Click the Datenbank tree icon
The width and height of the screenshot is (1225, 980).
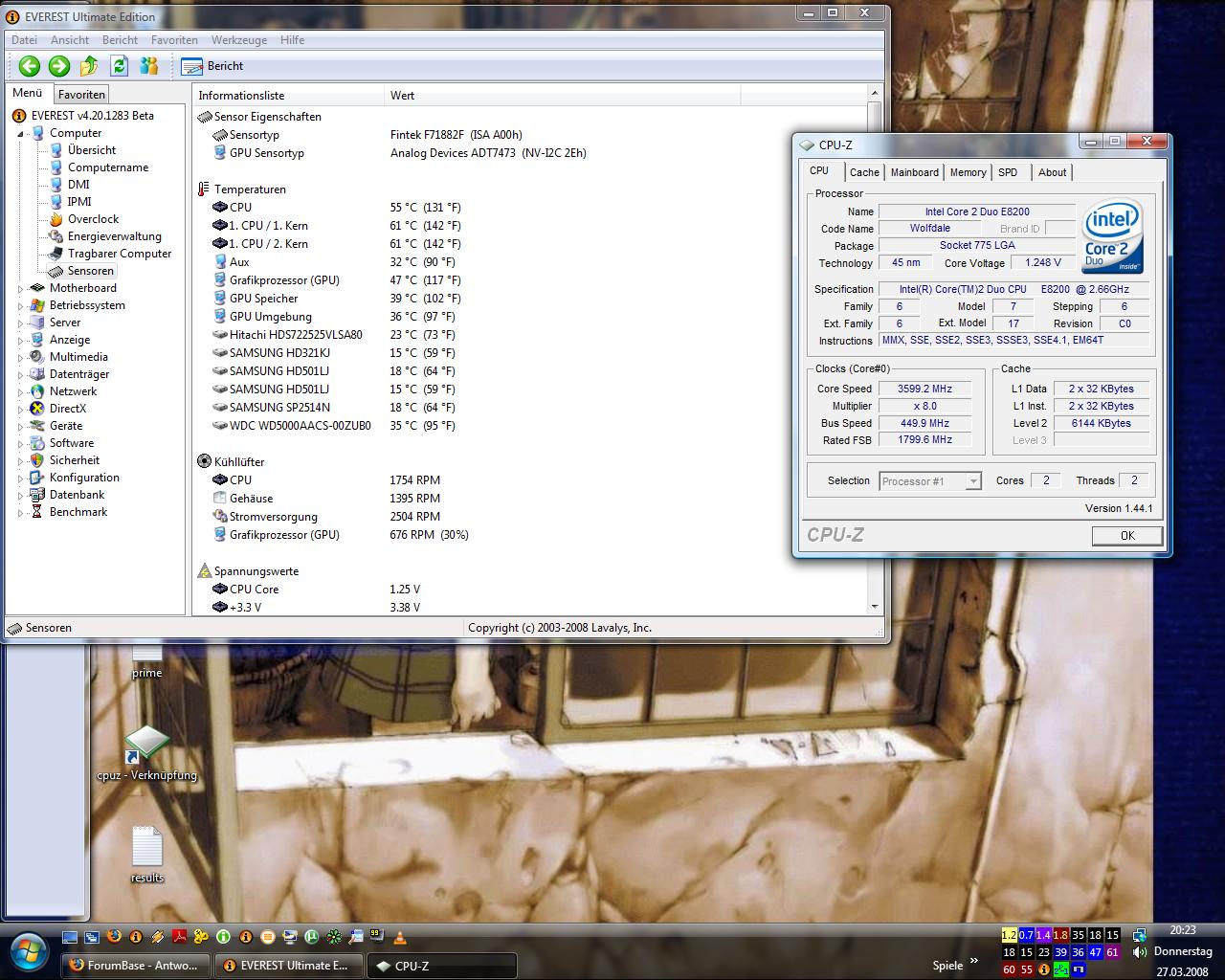click(x=37, y=495)
